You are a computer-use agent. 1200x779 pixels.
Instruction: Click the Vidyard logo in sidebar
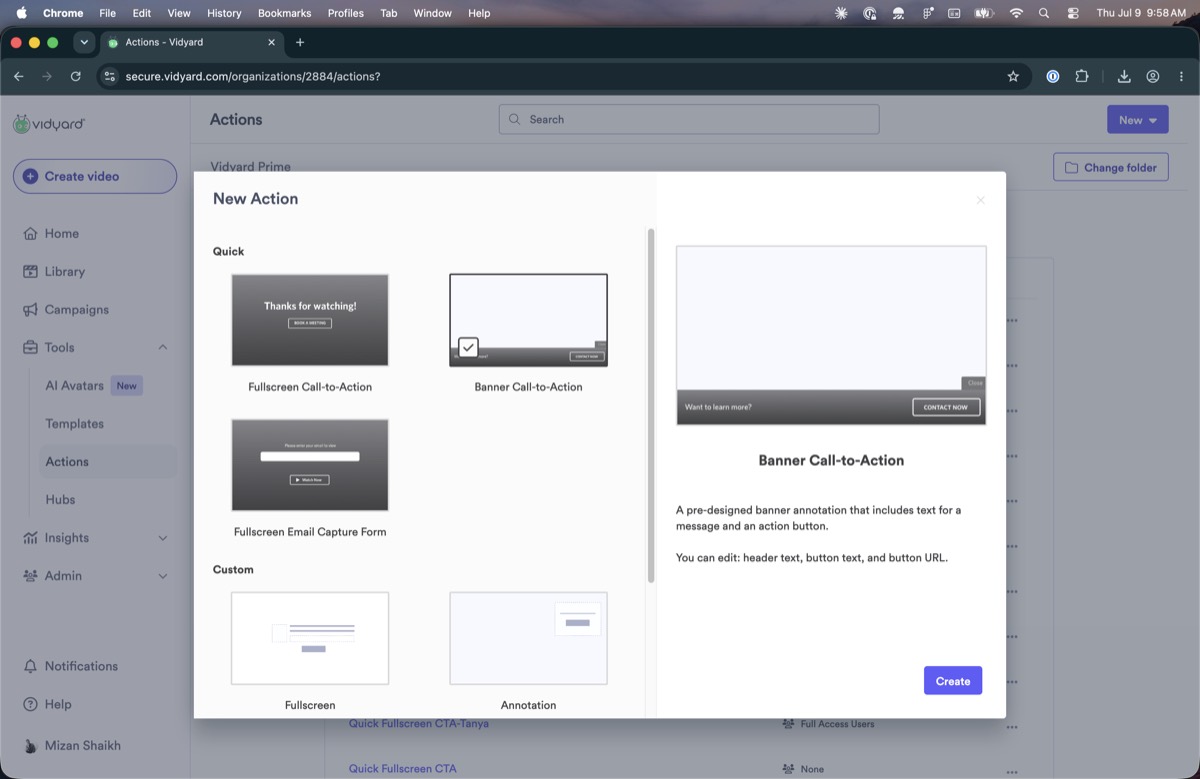click(49, 124)
